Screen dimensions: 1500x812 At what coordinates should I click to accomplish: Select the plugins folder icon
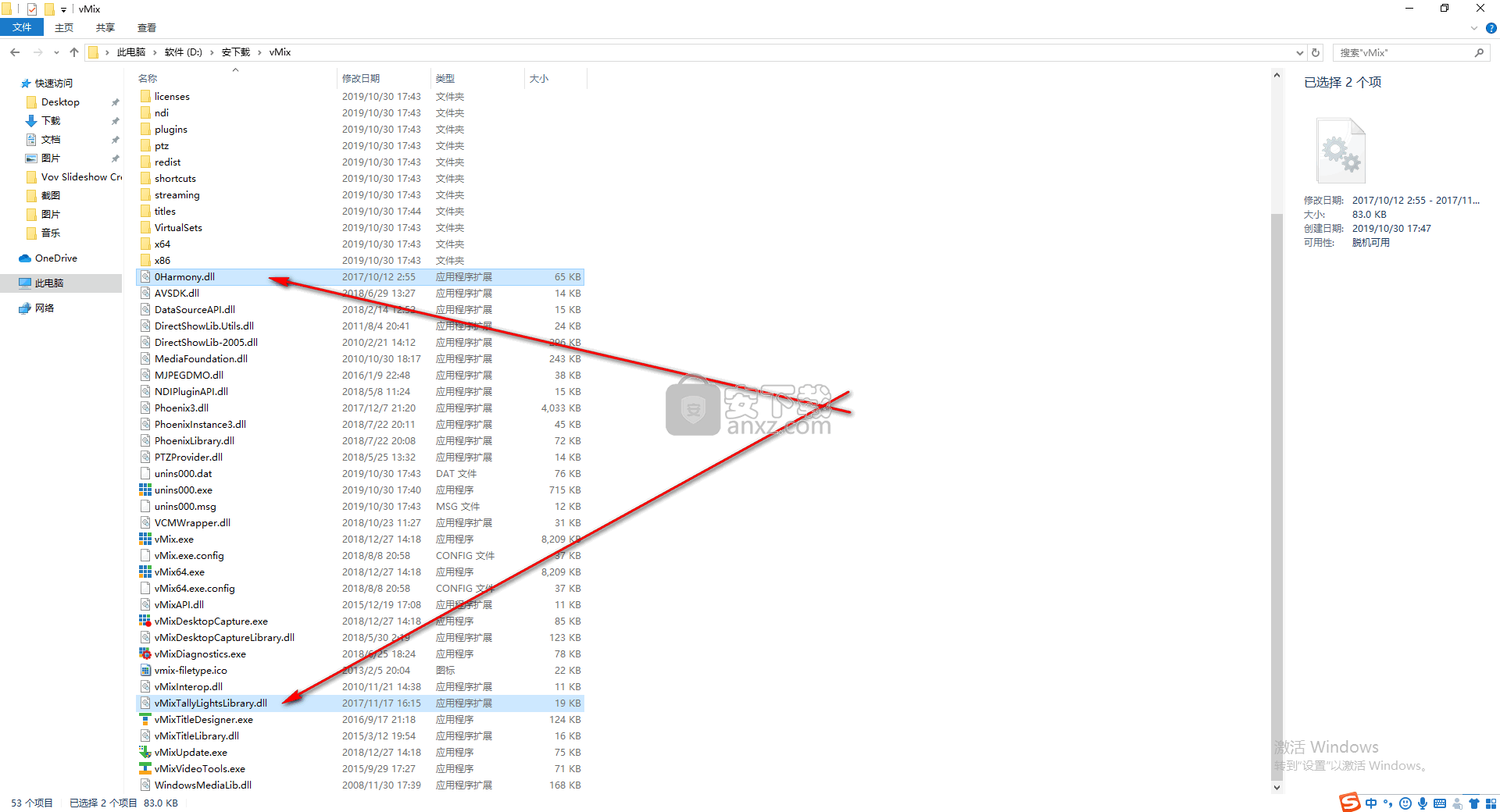pyautogui.click(x=145, y=130)
